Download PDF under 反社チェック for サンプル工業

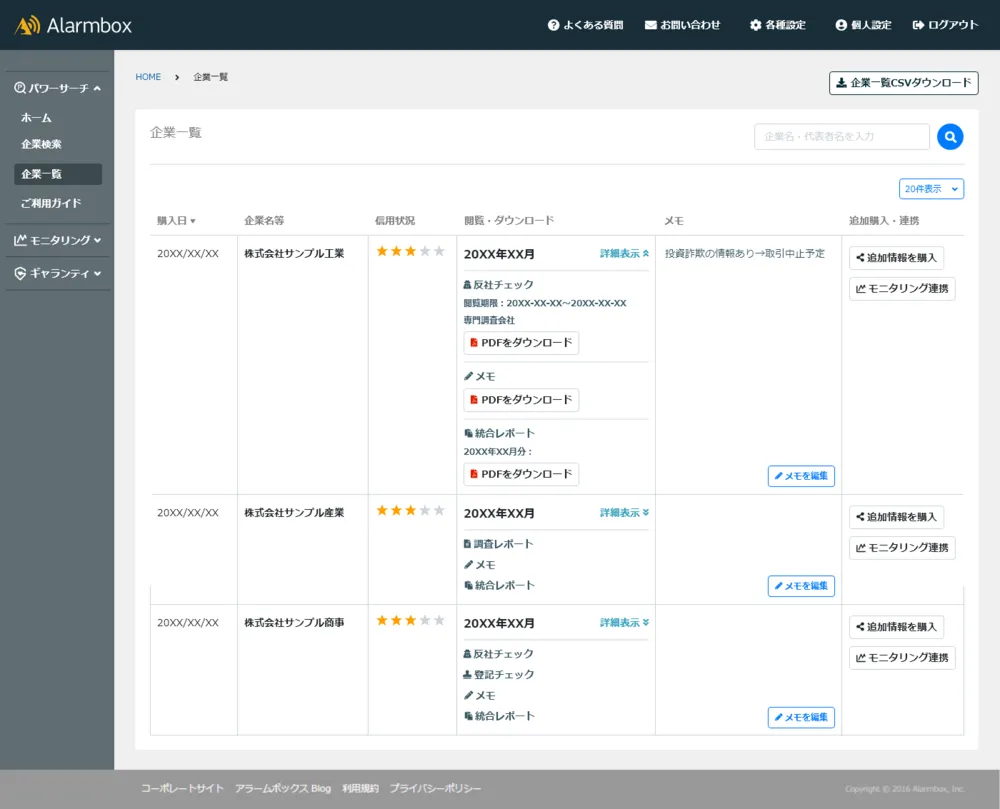[521, 343]
